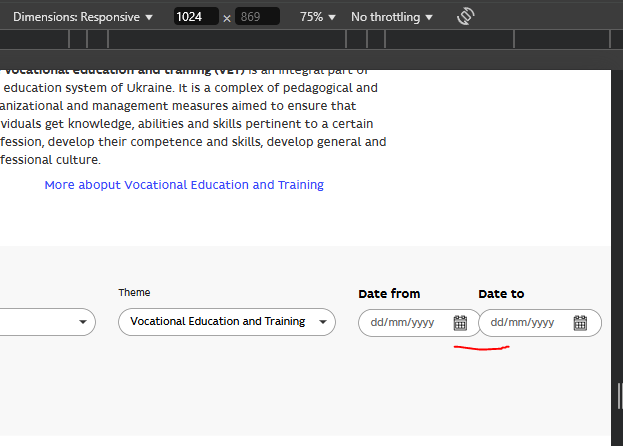
Task: Click the Date to label
Action: tap(501, 294)
